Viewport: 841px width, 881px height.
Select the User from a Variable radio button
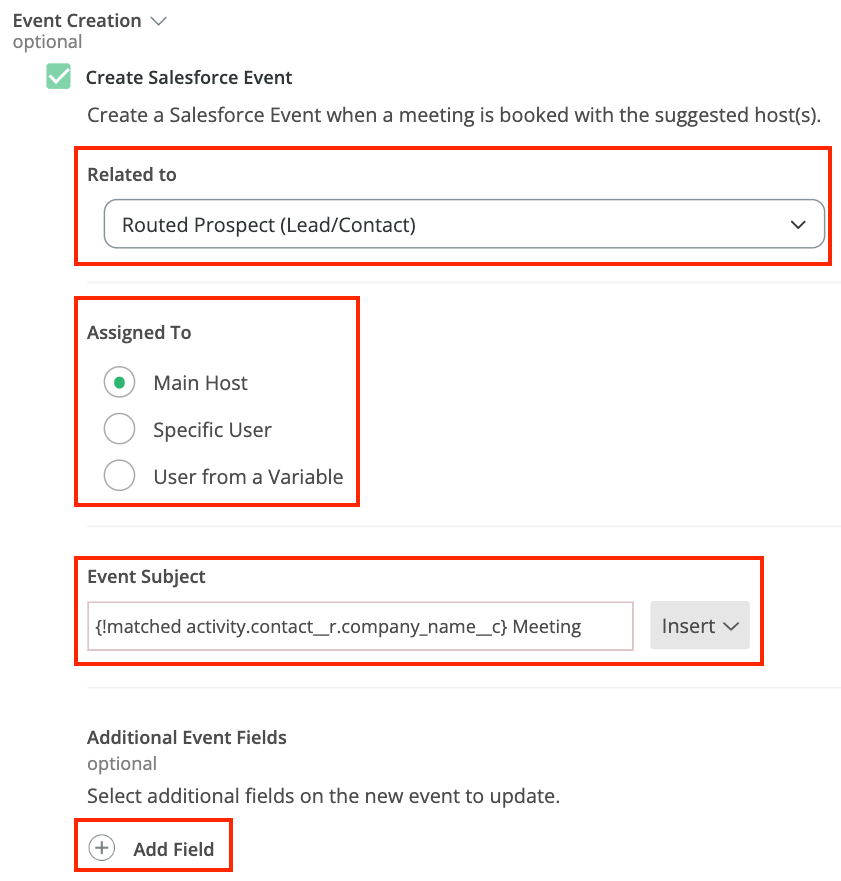pyautogui.click(x=119, y=477)
